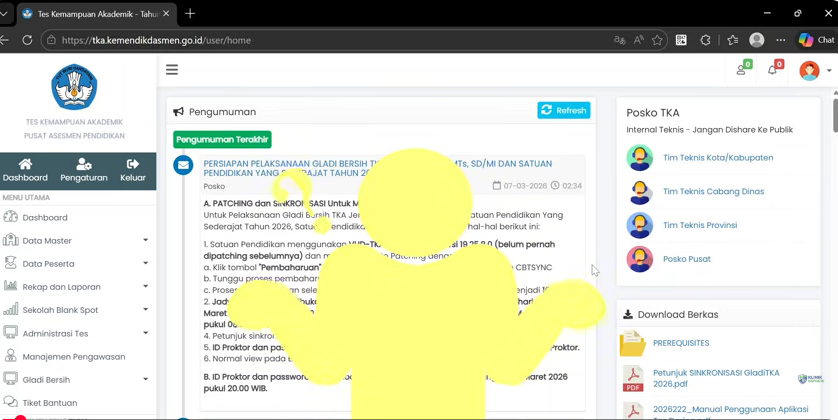
Task: Click PDF icon for Petunjuk SINKRONISASI
Action: click(633, 378)
